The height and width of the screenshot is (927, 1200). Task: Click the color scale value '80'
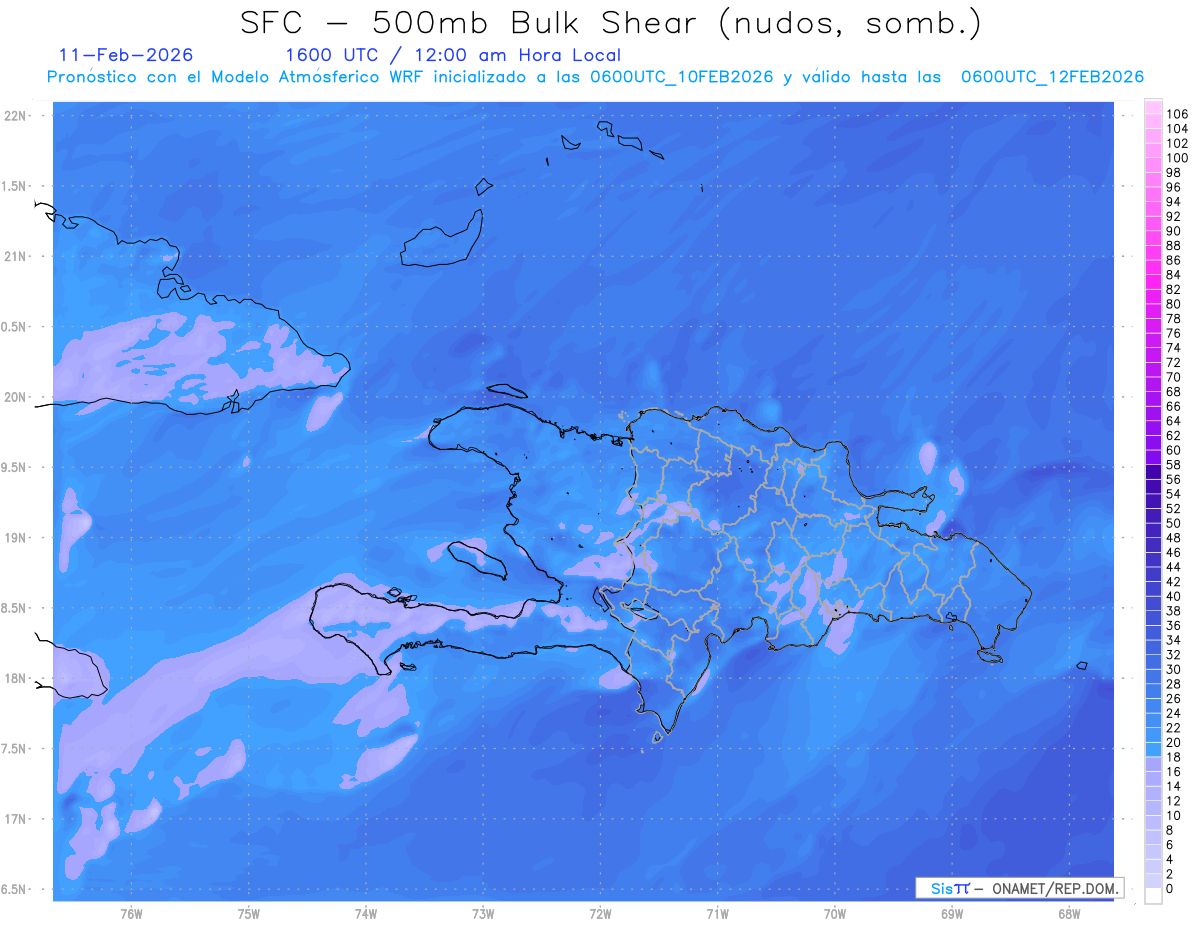tap(1174, 304)
